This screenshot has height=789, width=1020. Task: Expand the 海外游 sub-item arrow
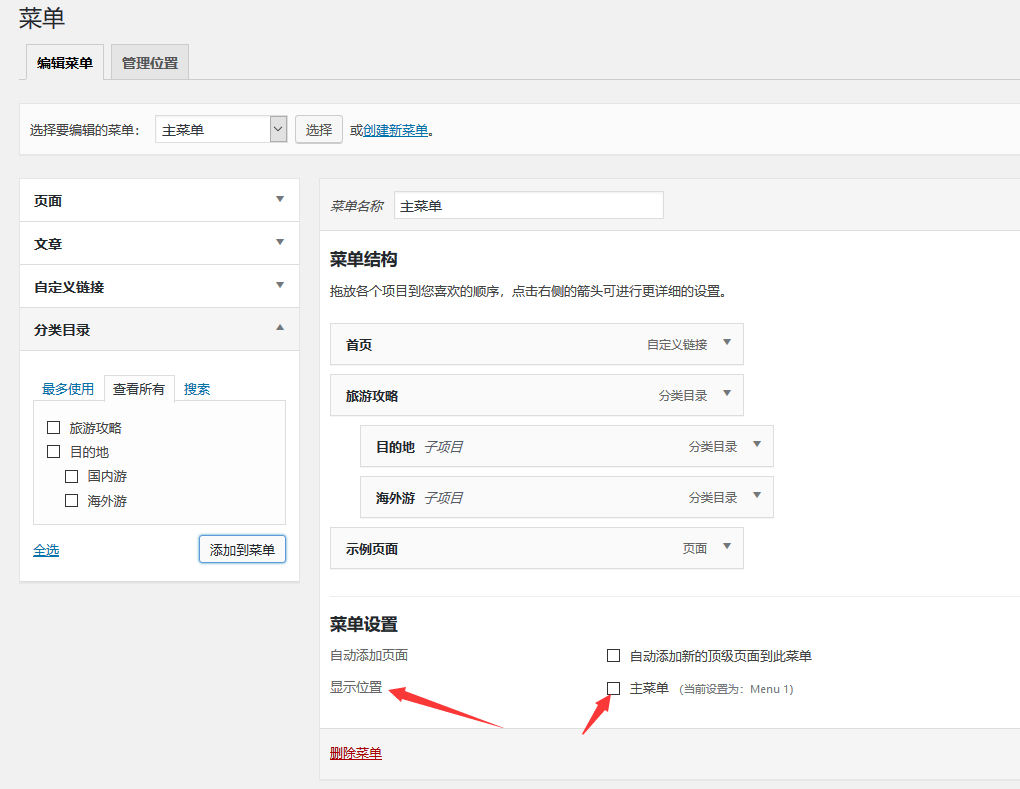tap(757, 496)
